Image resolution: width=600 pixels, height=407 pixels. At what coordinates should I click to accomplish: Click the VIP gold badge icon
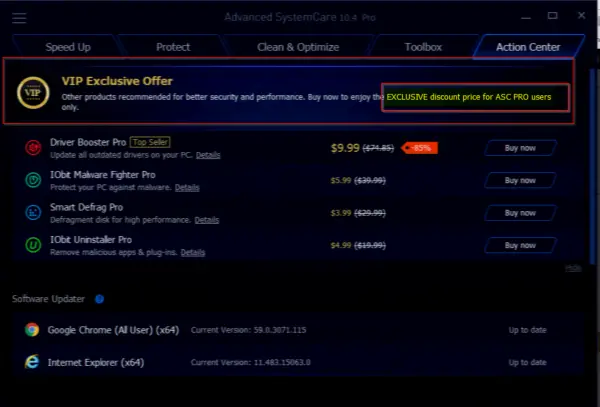pyautogui.click(x=33, y=93)
